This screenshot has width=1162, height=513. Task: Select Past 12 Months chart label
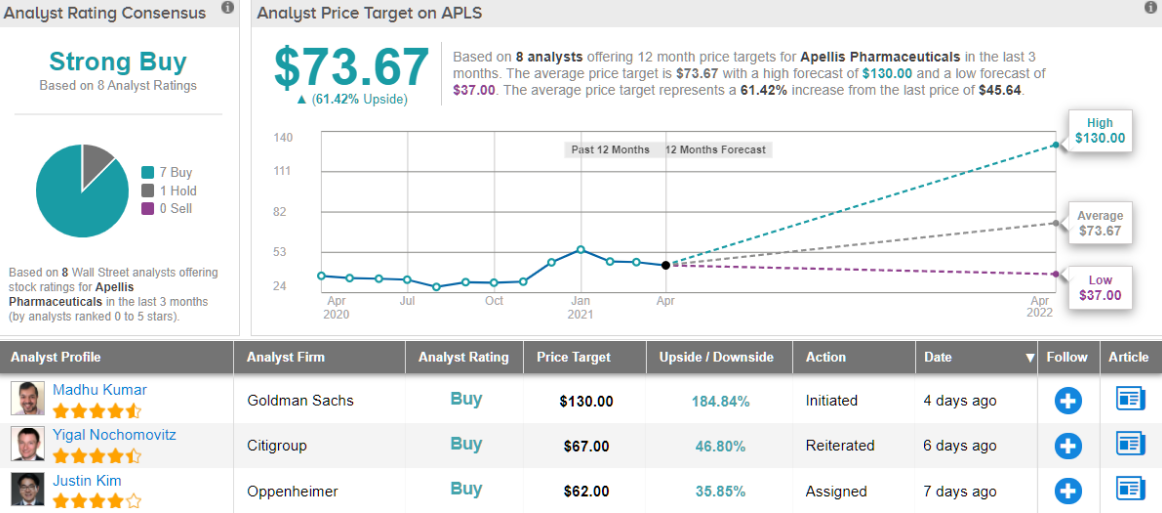click(610, 150)
